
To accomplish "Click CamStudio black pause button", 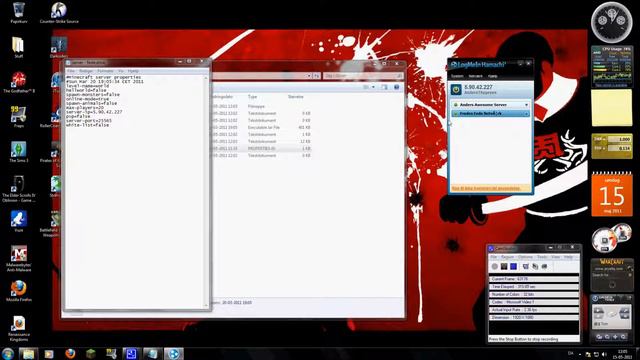I will tap(504, 267).
